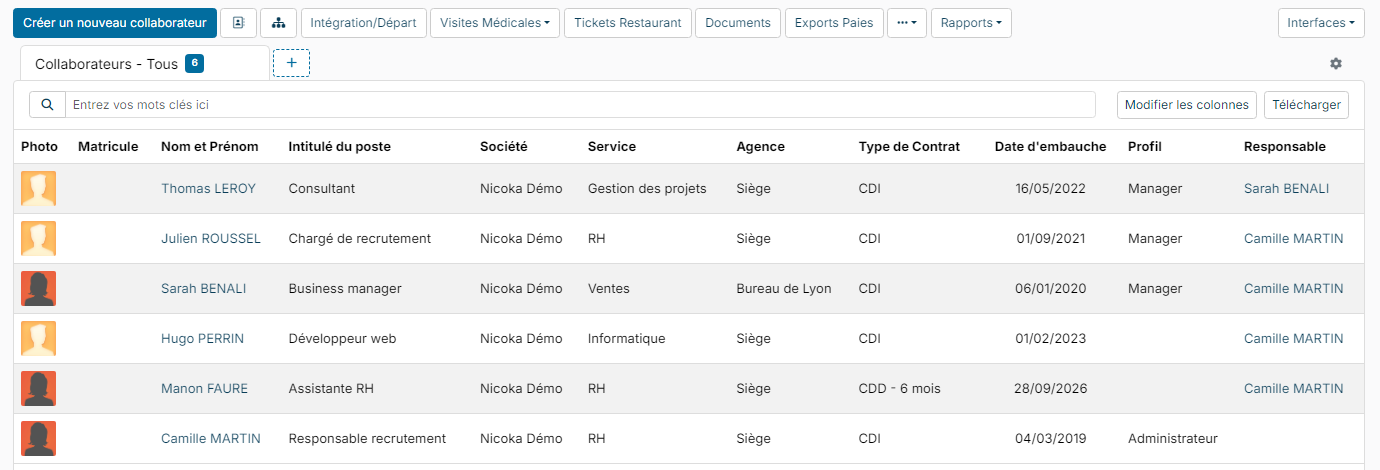The height and width of the screenshot is (470, 1380).
Task: Open the Interfaces dropdown
Action: click(x=1321, y=23)
